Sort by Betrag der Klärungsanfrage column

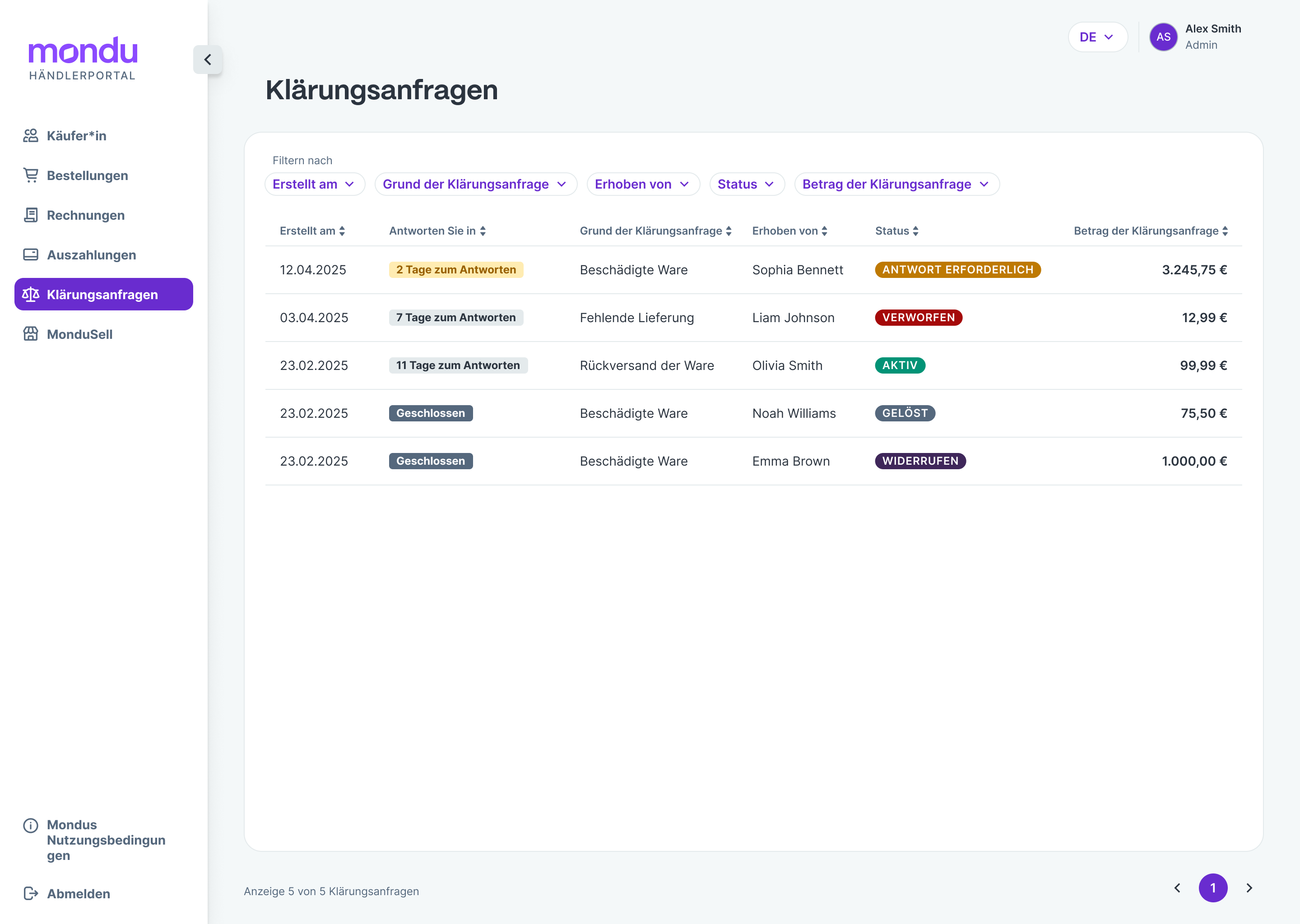point(1150,231)
